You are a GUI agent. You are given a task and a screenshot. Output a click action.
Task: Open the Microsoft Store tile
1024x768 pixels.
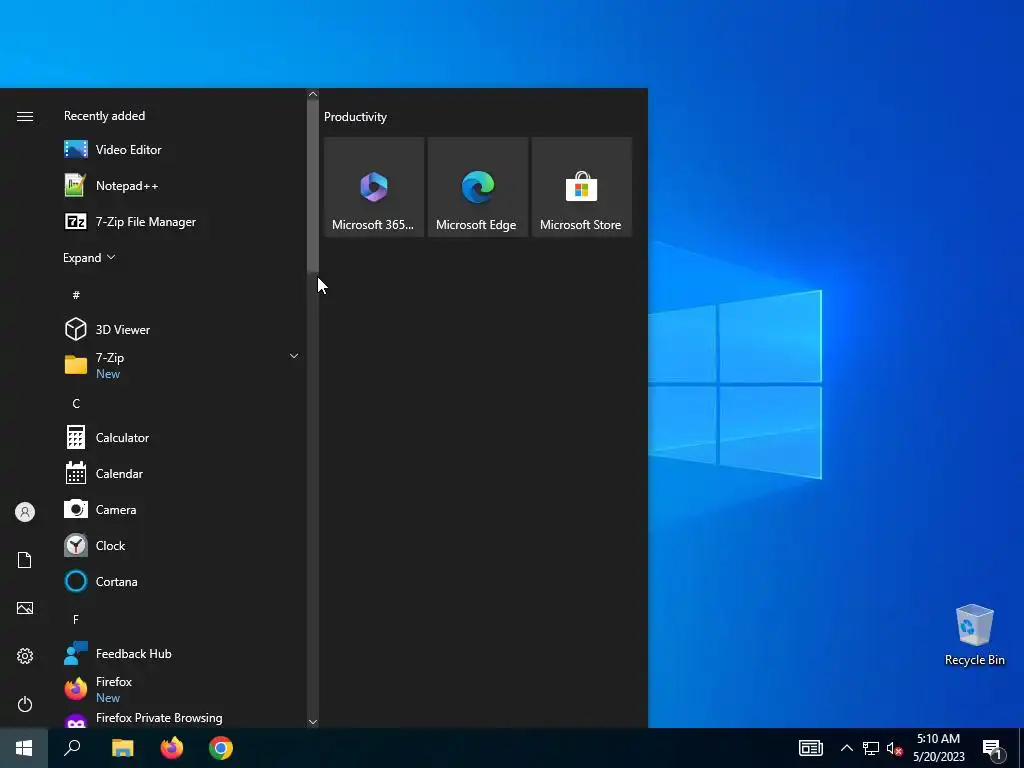click(x=581, y=187)
